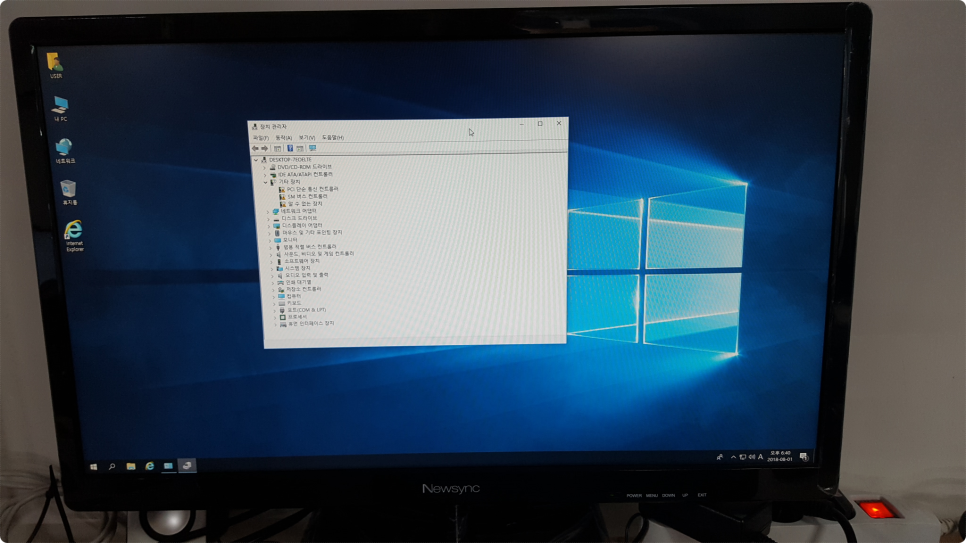Open the 동작(A) menu
The width and height of the screenshot is (966, 543).
(x=283, y=137)
